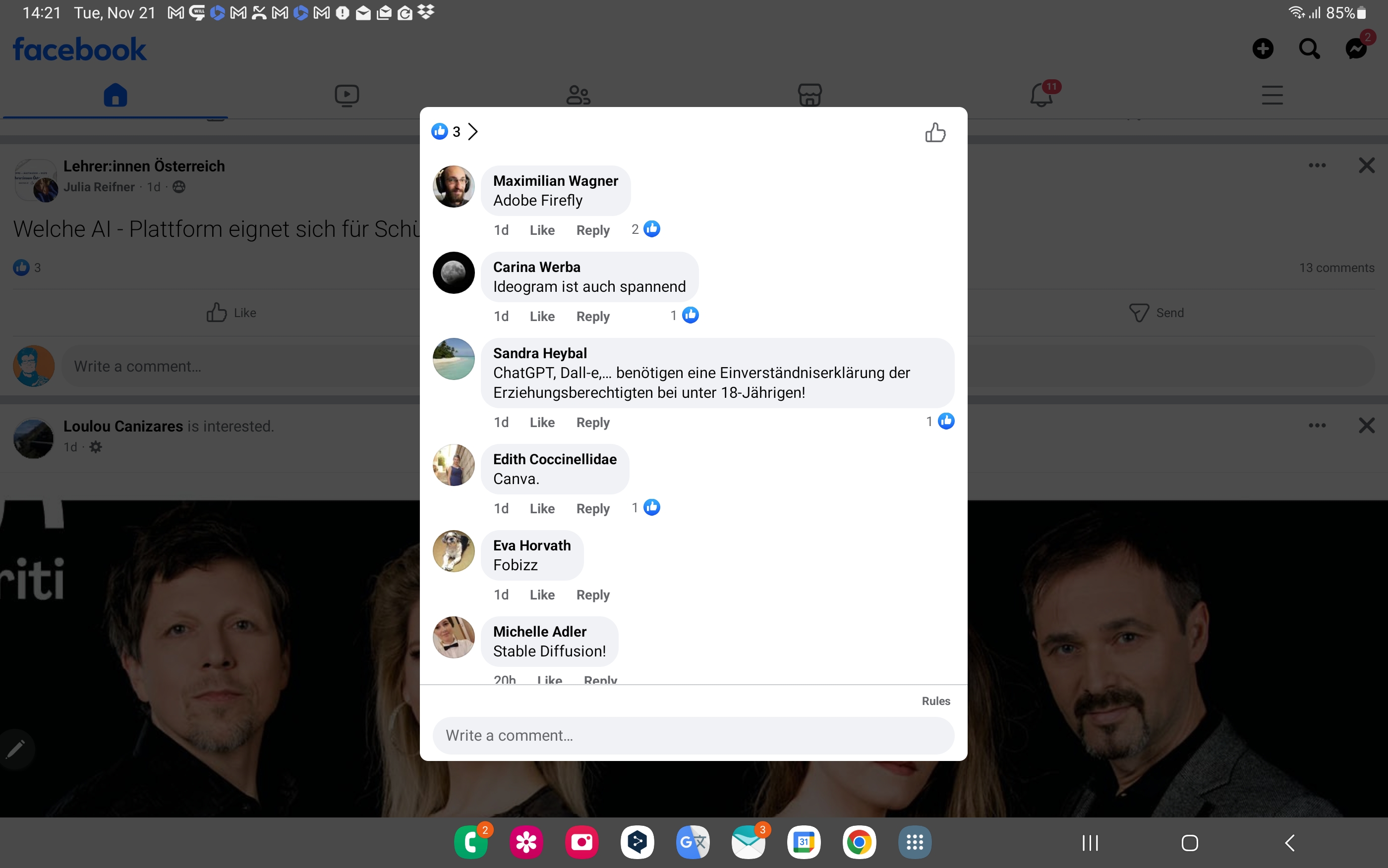1388x868 pixels.
Task: Expand reactions list chevron next to 3
Action: tap(472, 131)
